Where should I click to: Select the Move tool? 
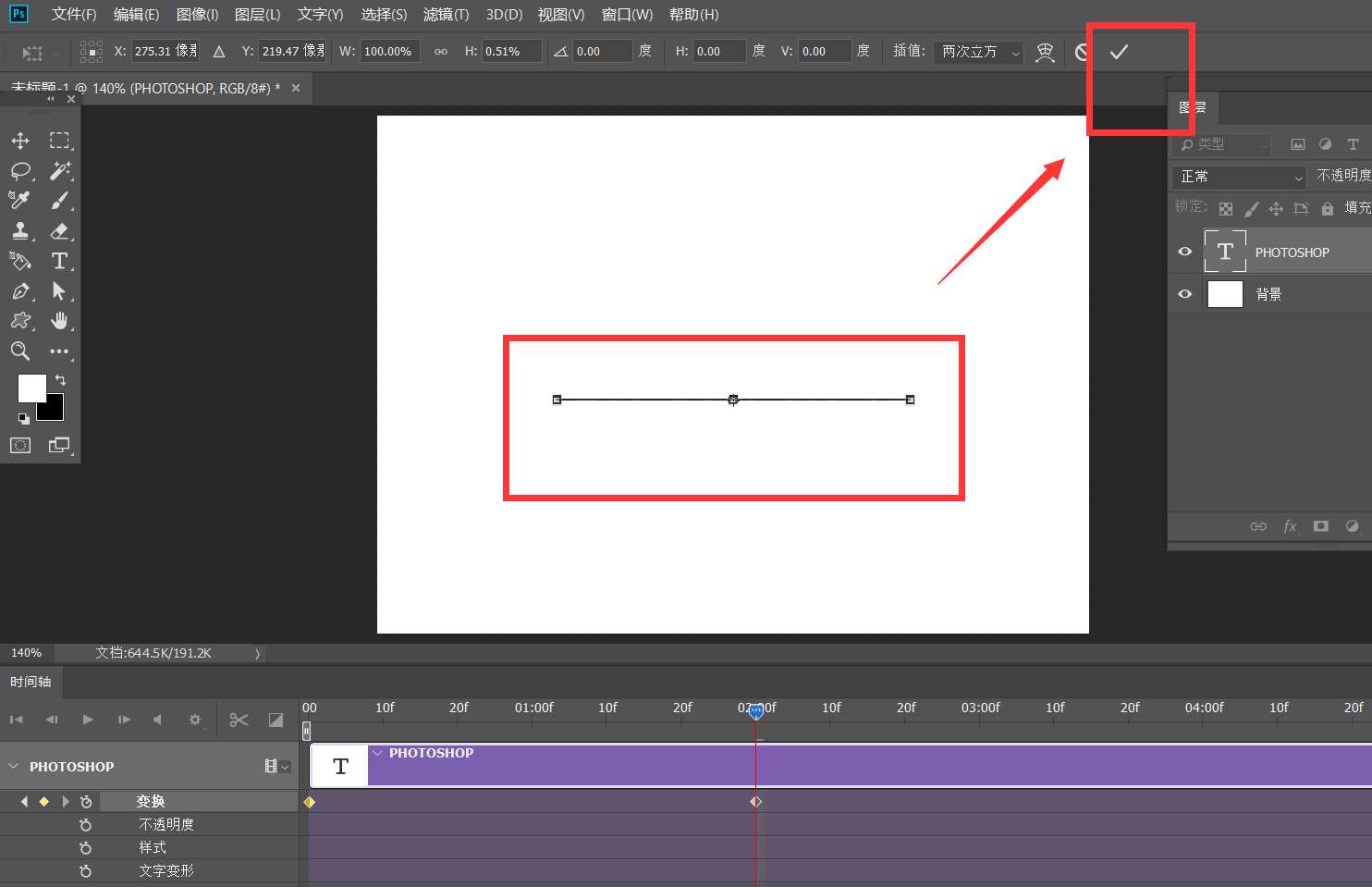pyautogui.click(x=20, y=141)
